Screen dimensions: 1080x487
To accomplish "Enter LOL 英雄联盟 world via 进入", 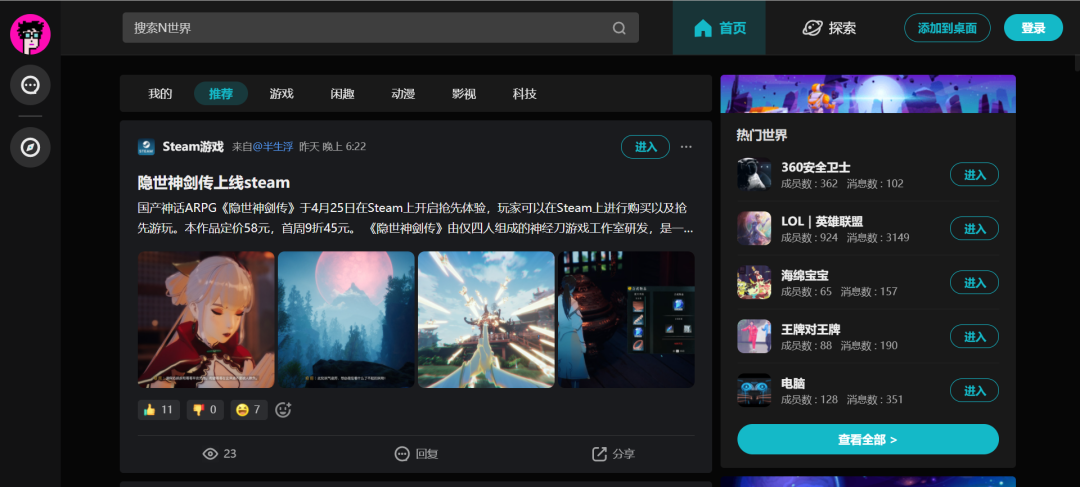I will tap(974, 228).
